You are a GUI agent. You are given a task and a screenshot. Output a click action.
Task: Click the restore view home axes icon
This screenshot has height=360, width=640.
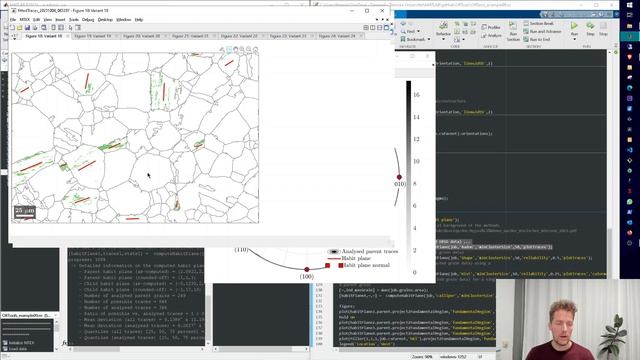click(256, 49)
